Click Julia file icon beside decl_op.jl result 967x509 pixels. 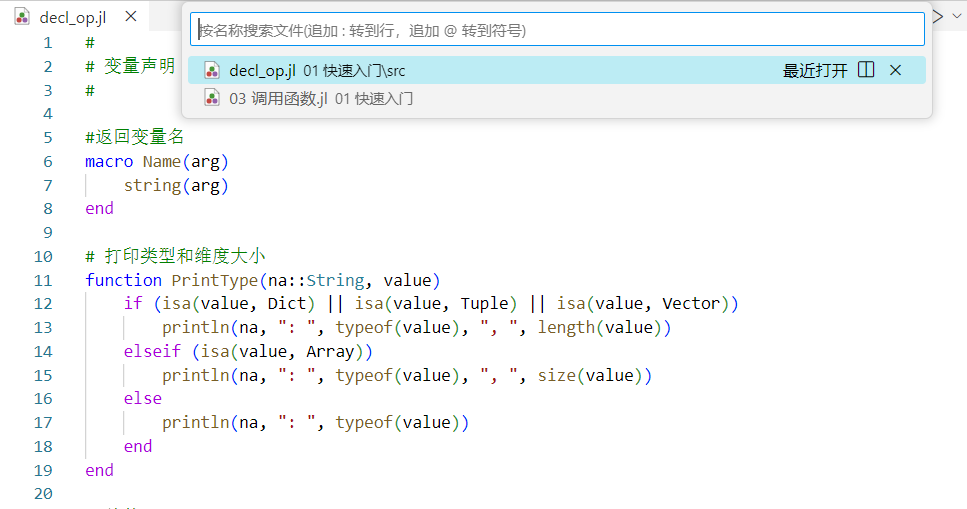pos(212,70)
